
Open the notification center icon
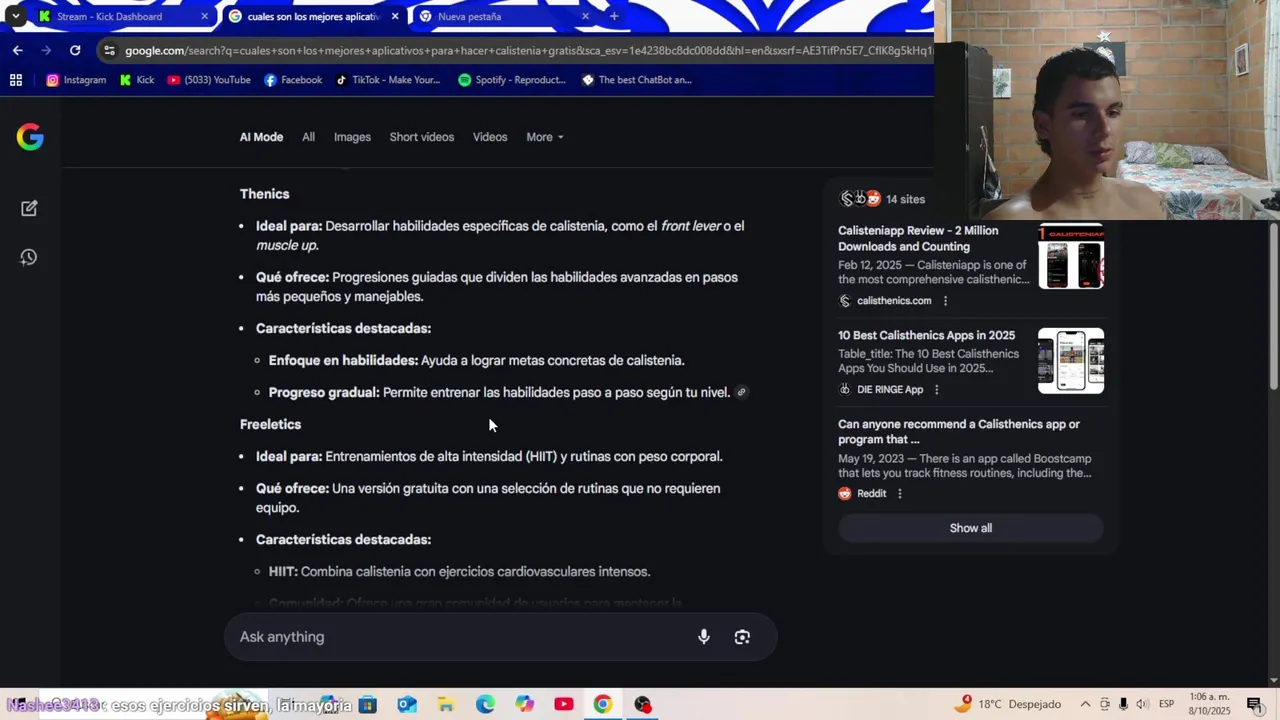(1254, 705)
